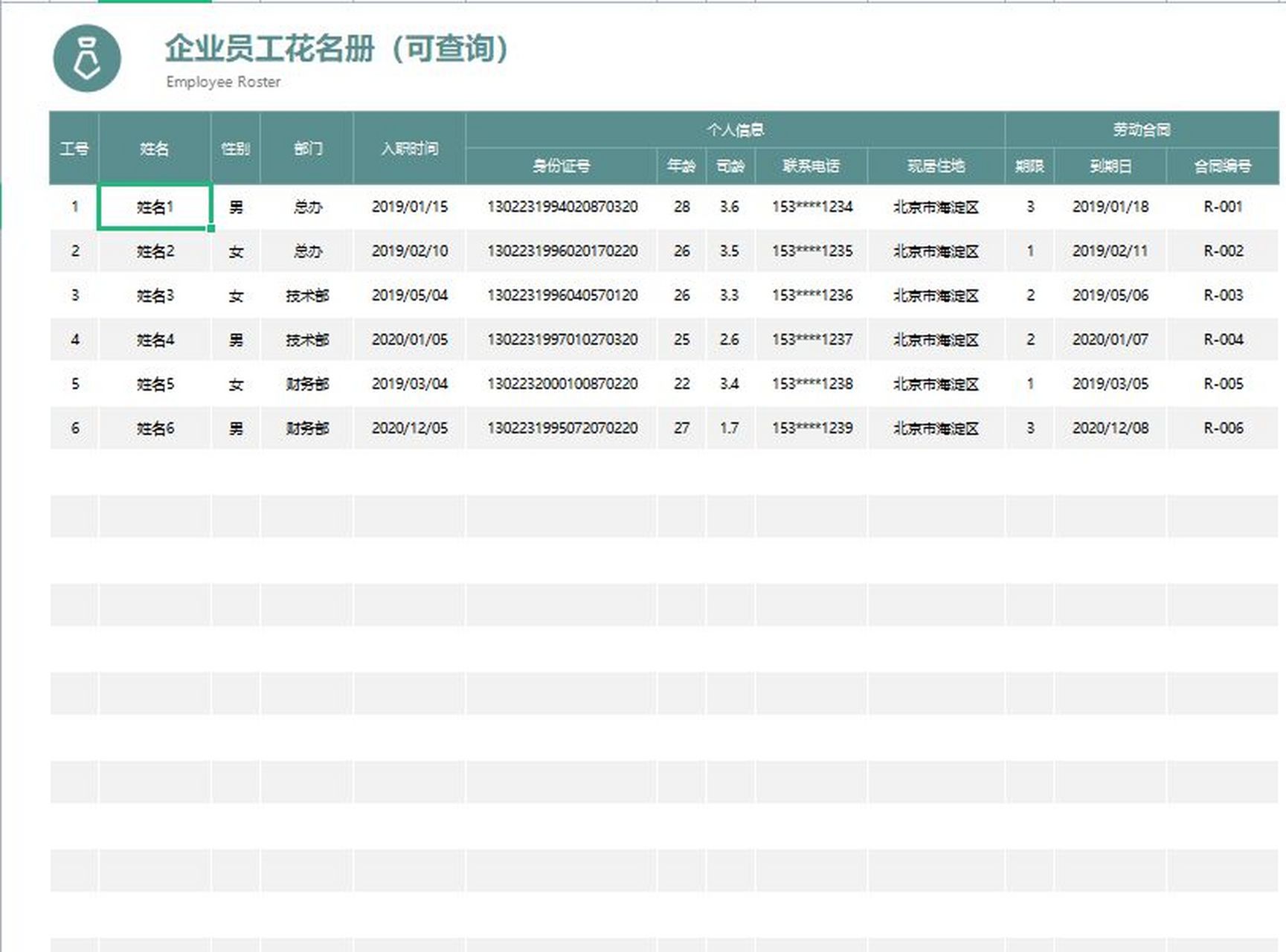Select phone number 153****1238
The height and width of the screenshot is (952, 1286).
coord(812,384)
